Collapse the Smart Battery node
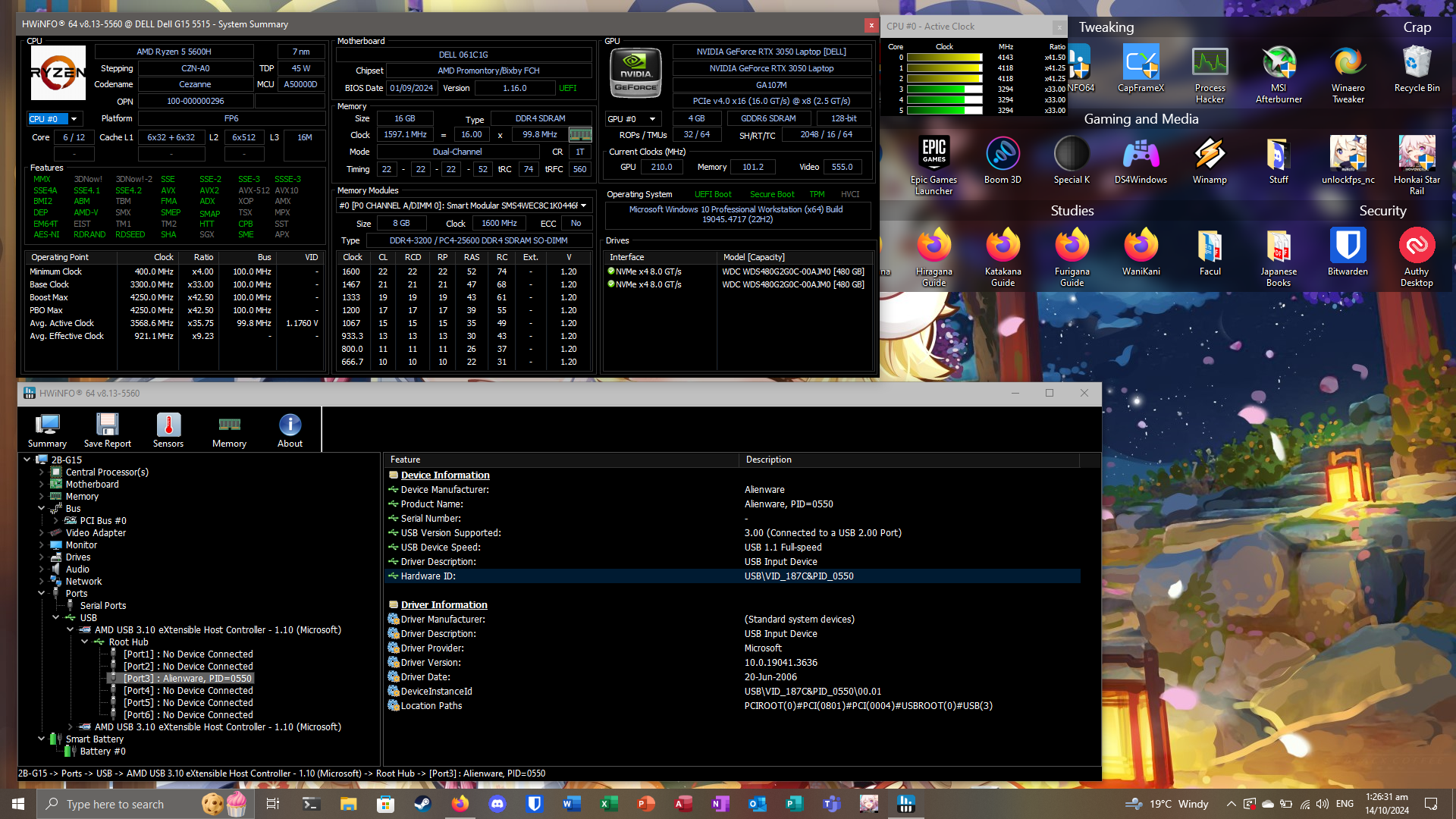Image resolution: width=1456 pixels, height=819 pixels. click(42, 739)
